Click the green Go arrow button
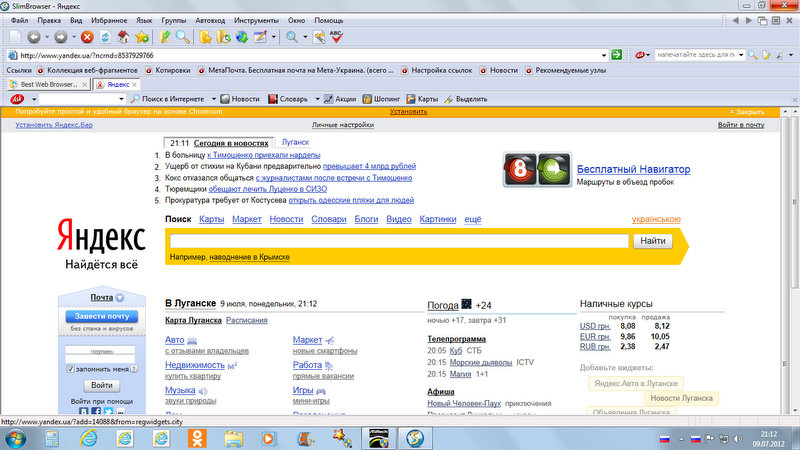This screenshot has width=800, height=450. tap(617, 55)
